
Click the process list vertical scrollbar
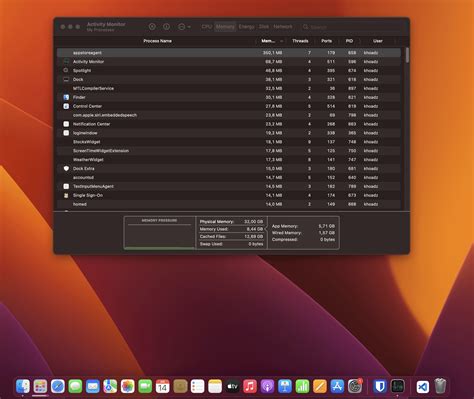[x=407, y=55]
